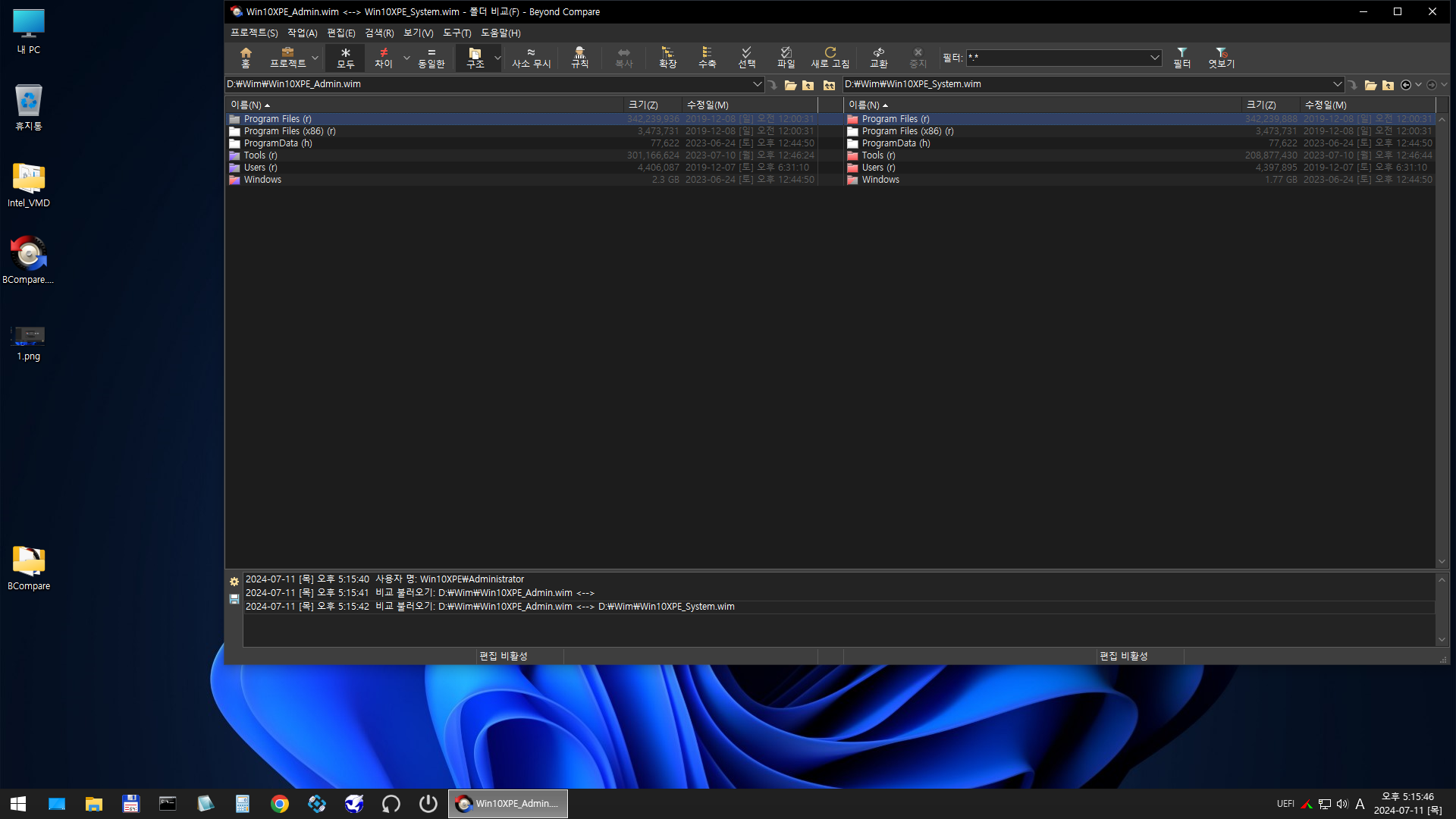Select Program Files (r) in left pane
Screen dimensions: 1456x819
(x=522, y=119)
